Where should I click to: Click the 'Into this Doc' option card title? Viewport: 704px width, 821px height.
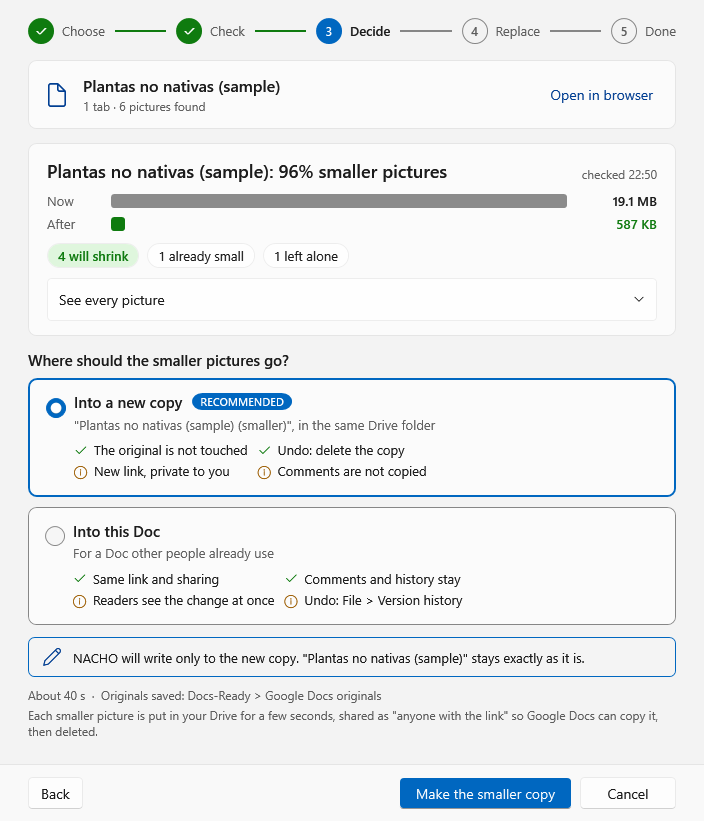click(x=116, y=531)
